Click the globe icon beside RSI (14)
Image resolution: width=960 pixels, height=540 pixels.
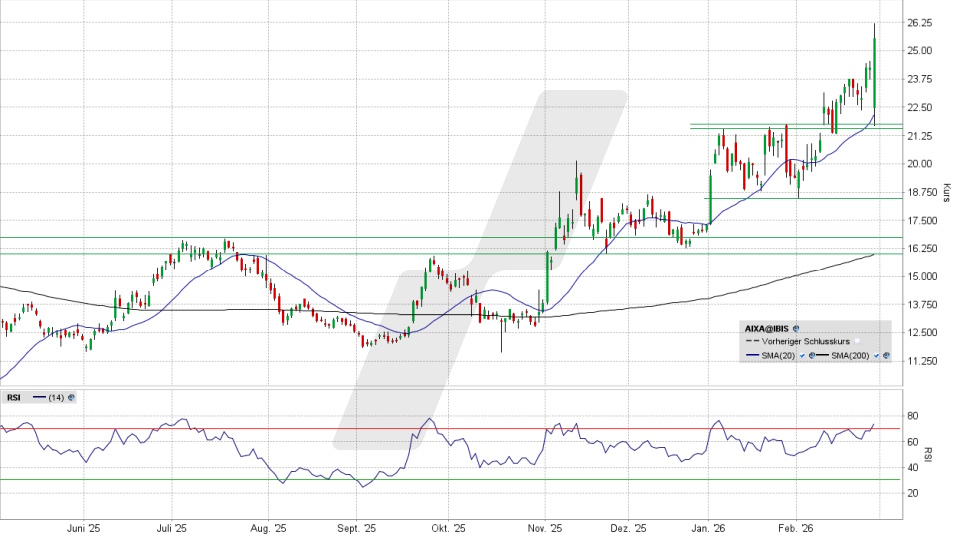point(71,397)
